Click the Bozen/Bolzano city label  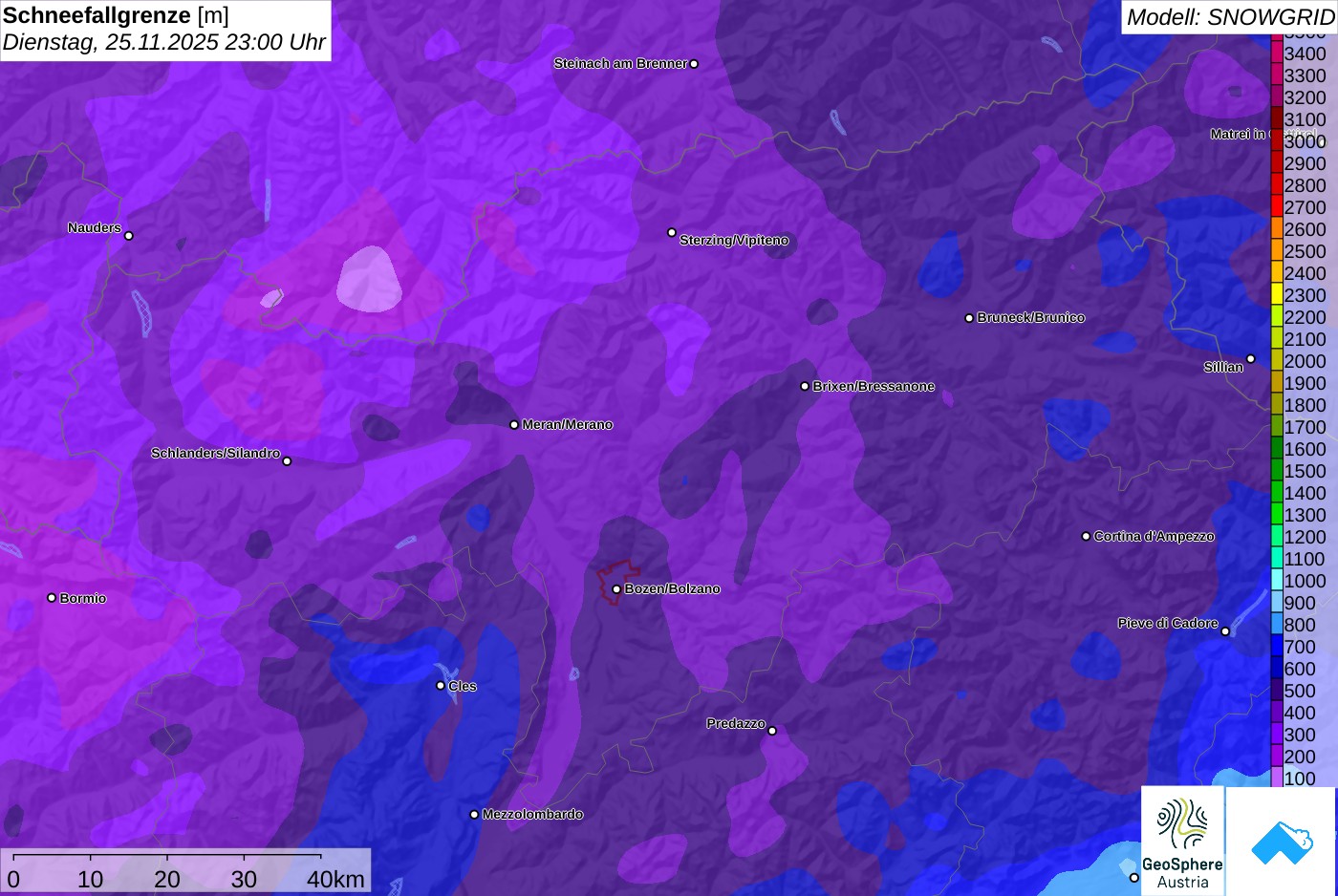pyautogui.click(x=672, y=589)
